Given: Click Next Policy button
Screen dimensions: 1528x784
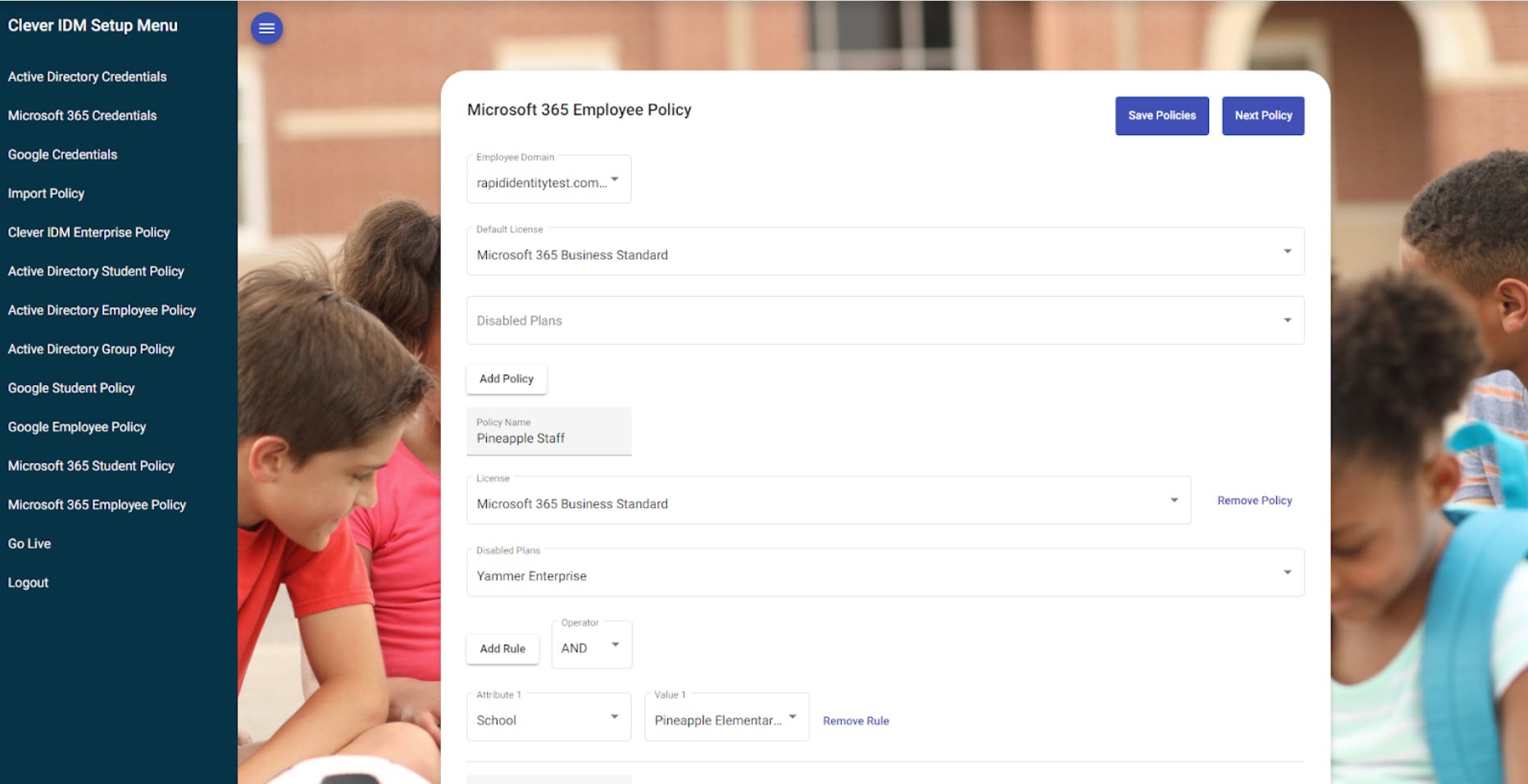Looking at the screenshot, I should (x=1263, y=116).
